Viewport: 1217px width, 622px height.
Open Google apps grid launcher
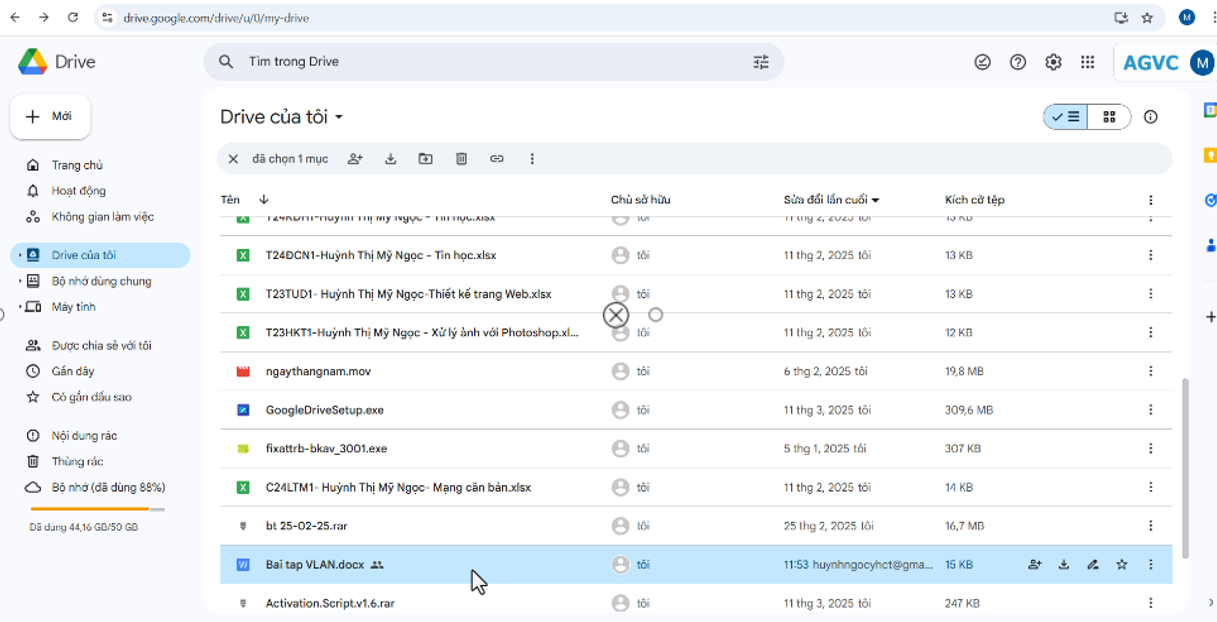(1087, 61)
